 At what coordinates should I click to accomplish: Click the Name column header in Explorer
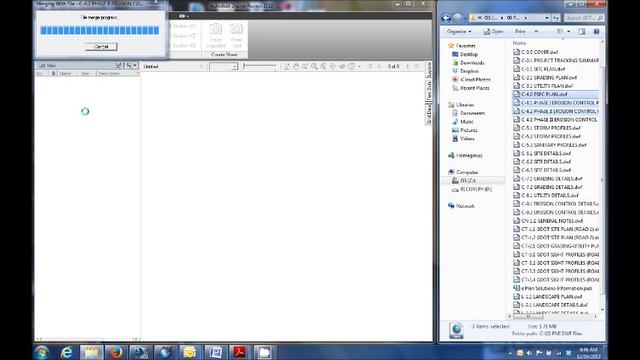point(519,43)
